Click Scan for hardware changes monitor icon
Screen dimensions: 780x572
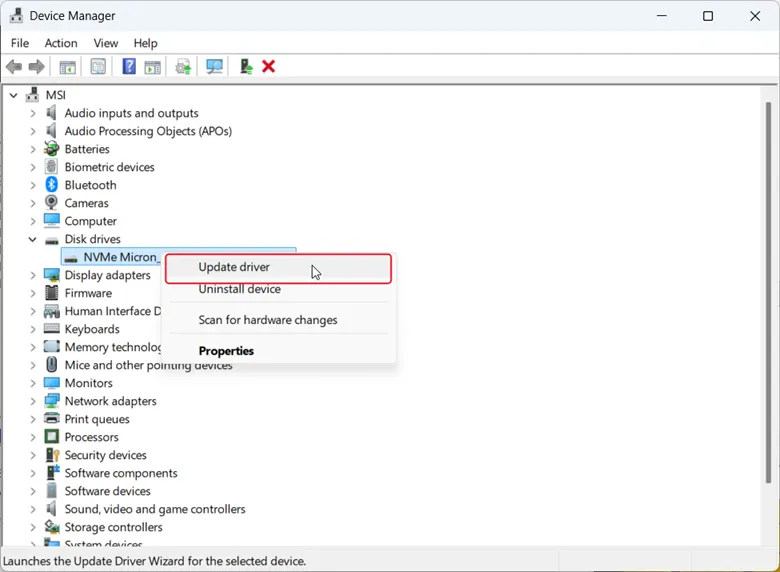(x=214, y=67)
